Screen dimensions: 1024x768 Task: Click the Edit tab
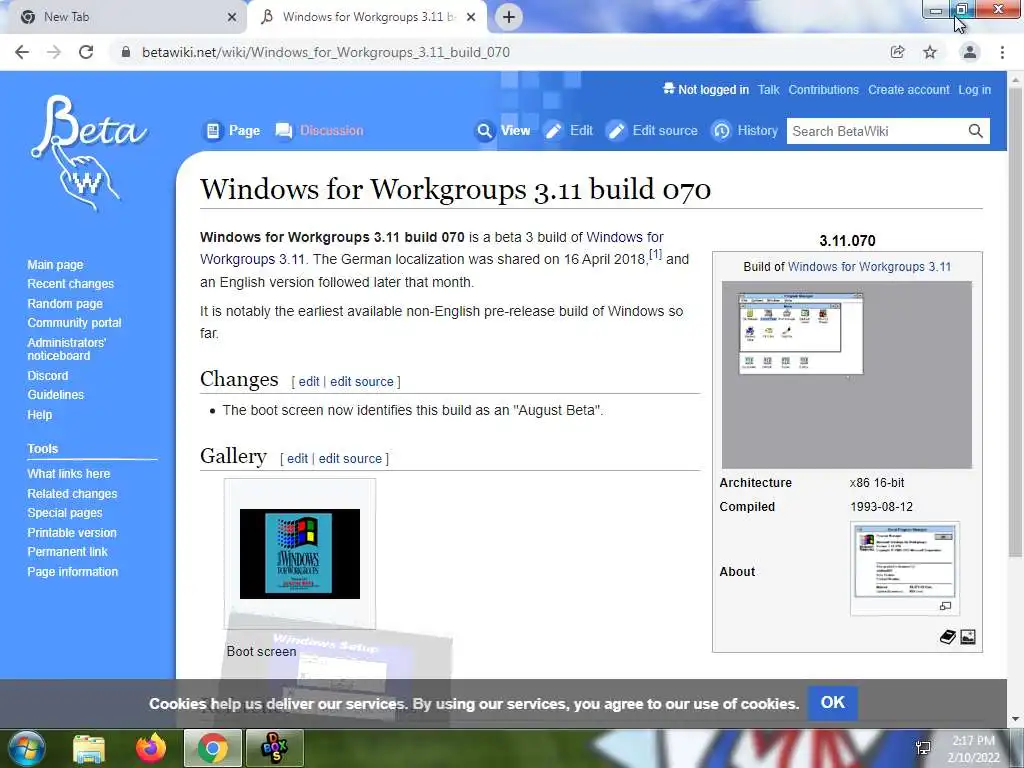click(x=569, y=131)
